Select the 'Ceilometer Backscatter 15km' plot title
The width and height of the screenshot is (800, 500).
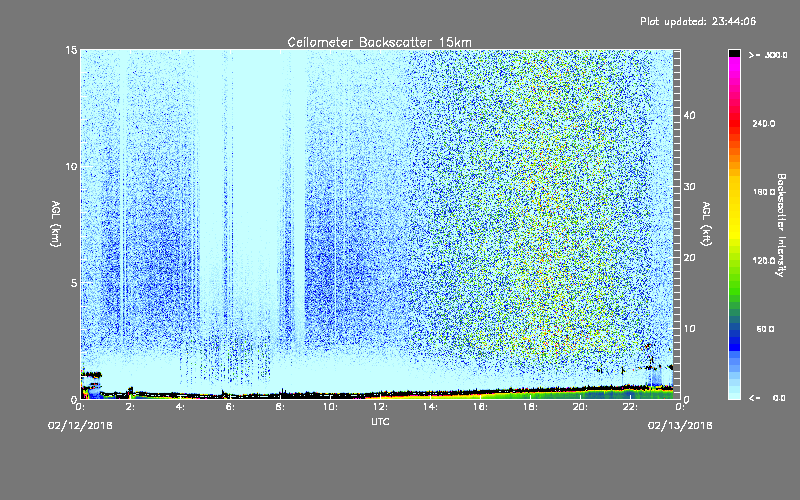[380, 42]
